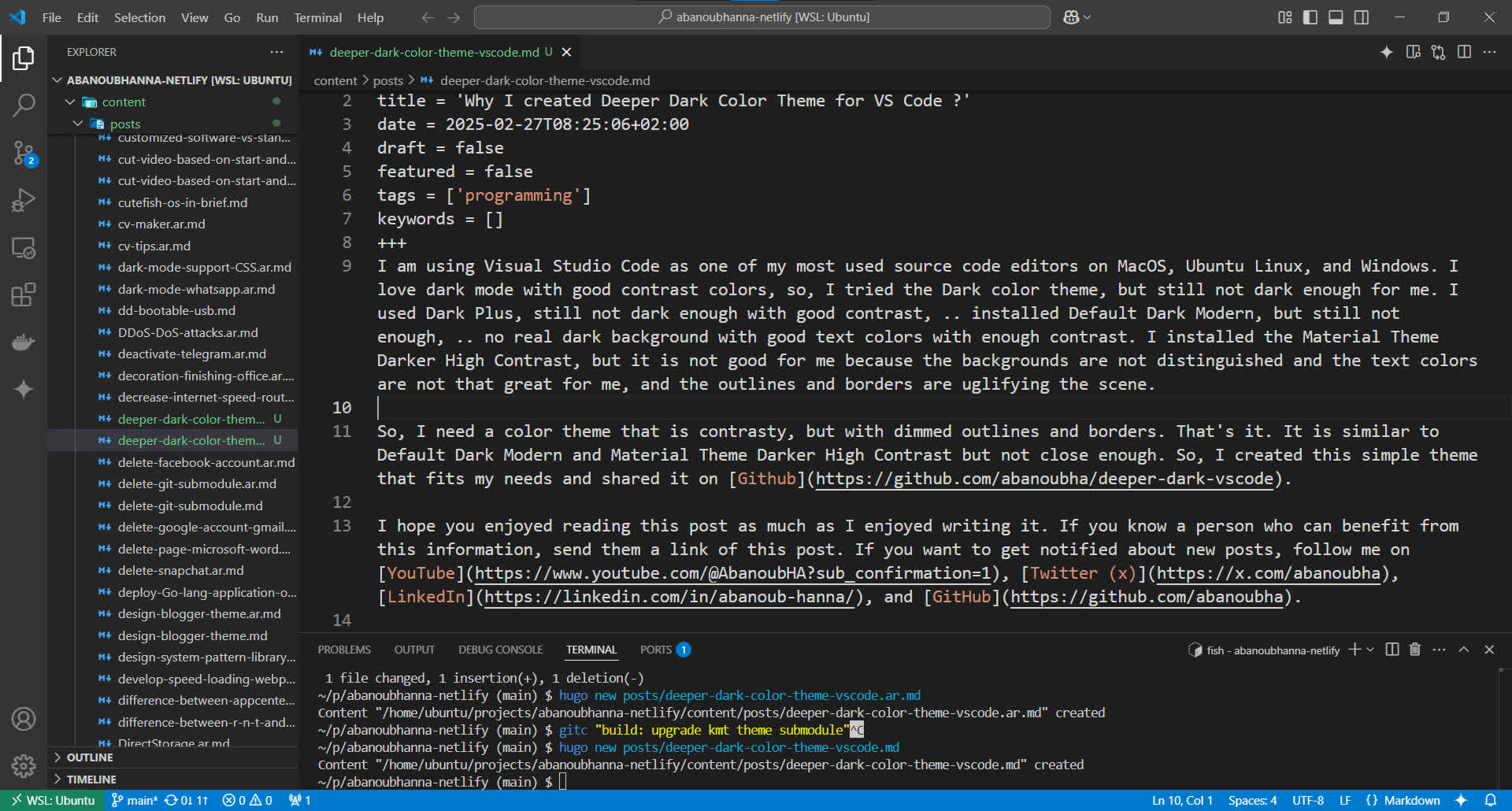Image resolution: width=1512 pixels, height=811 pixels.
Task: Split the terminal panel
Action: [x=1392, y=650]
